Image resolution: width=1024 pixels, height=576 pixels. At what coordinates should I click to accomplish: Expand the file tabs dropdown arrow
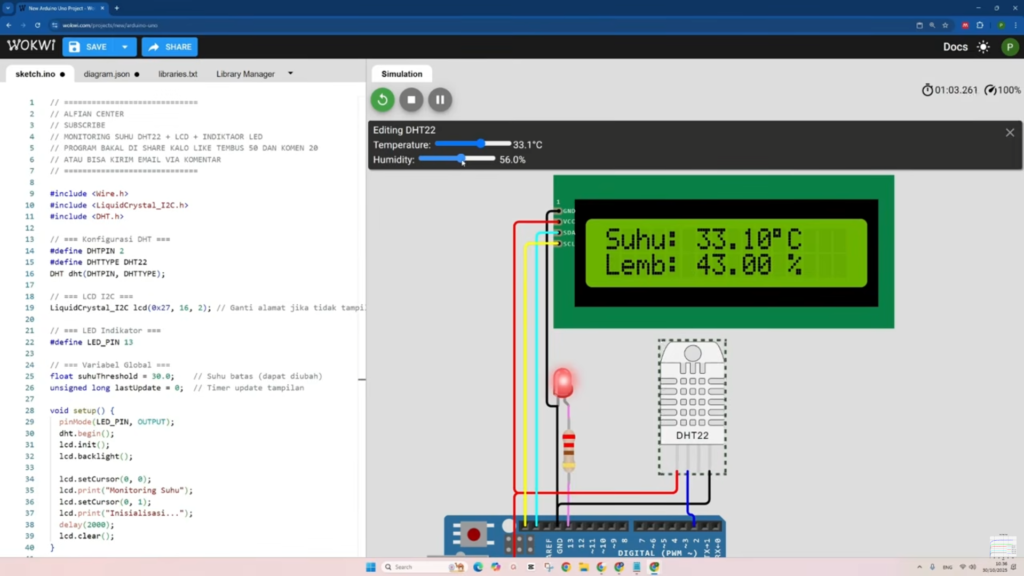[291, 74]
